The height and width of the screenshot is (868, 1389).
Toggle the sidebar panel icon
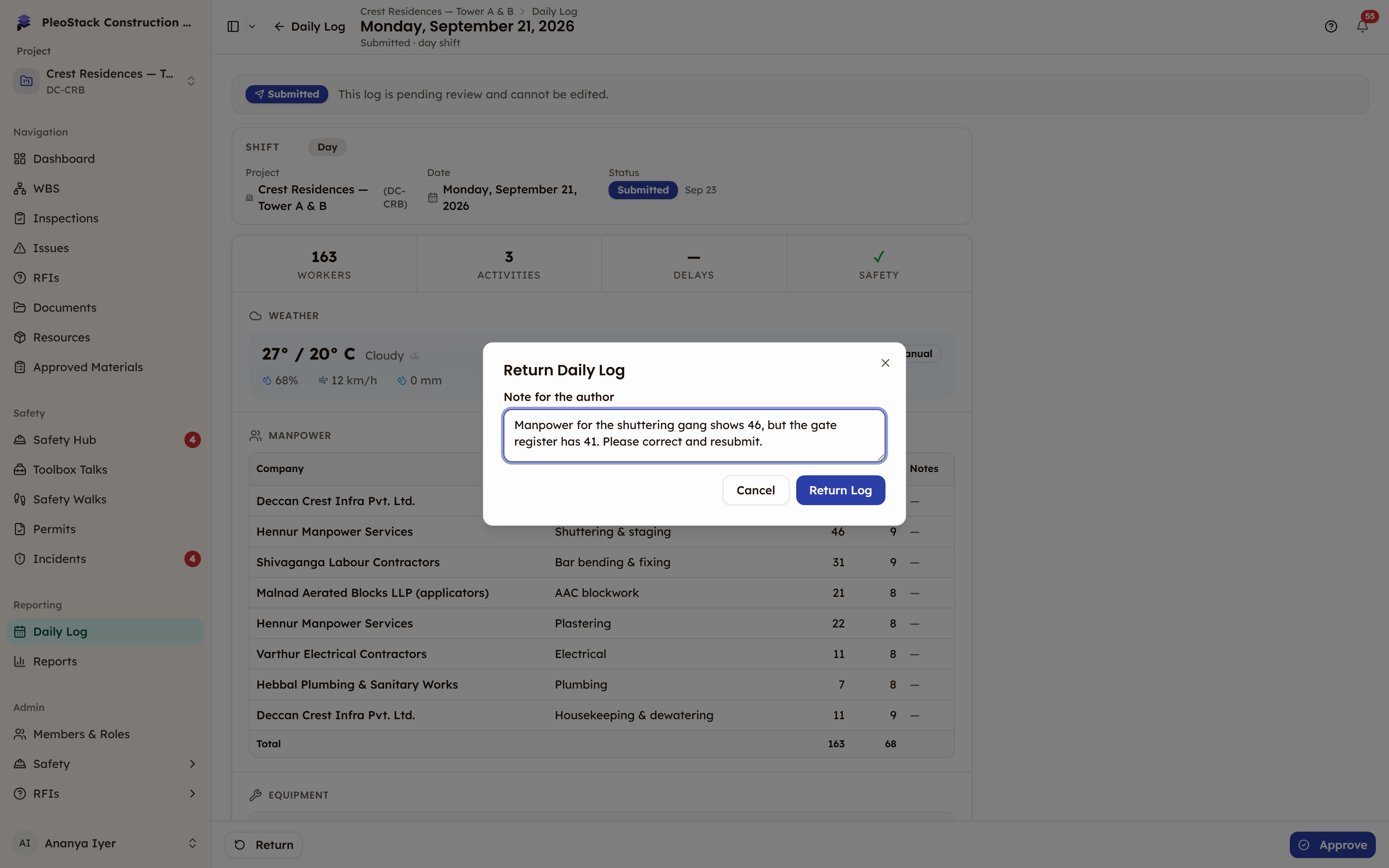[233, 26]
